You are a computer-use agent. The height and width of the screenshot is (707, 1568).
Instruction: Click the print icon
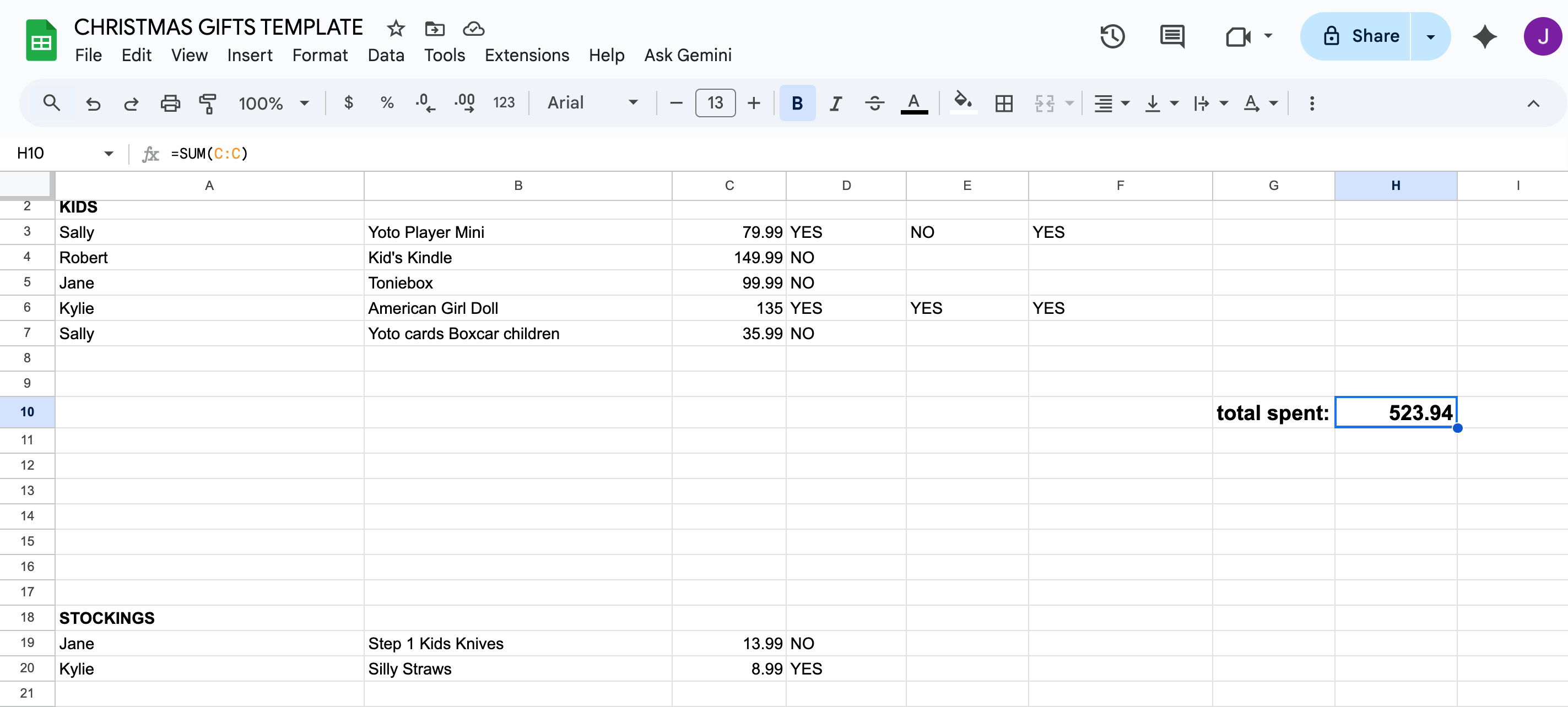[x=170, y=104]
